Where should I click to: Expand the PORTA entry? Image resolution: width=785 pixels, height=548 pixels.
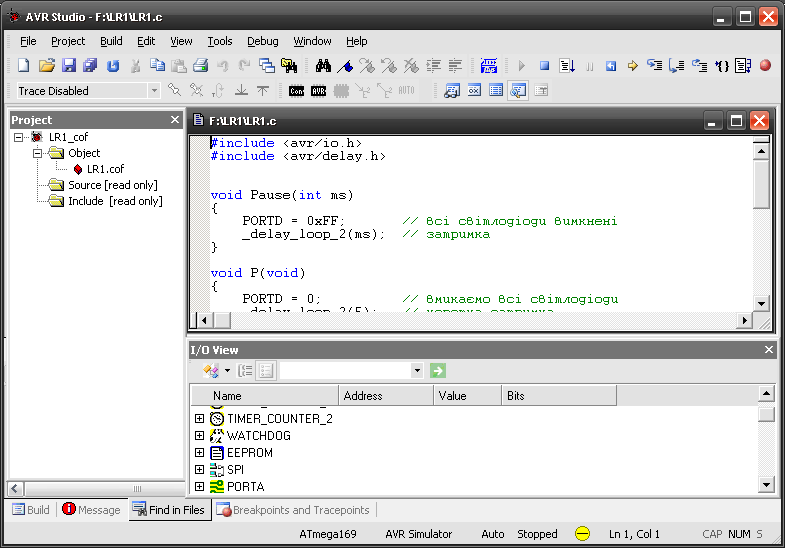click(199, 486)
